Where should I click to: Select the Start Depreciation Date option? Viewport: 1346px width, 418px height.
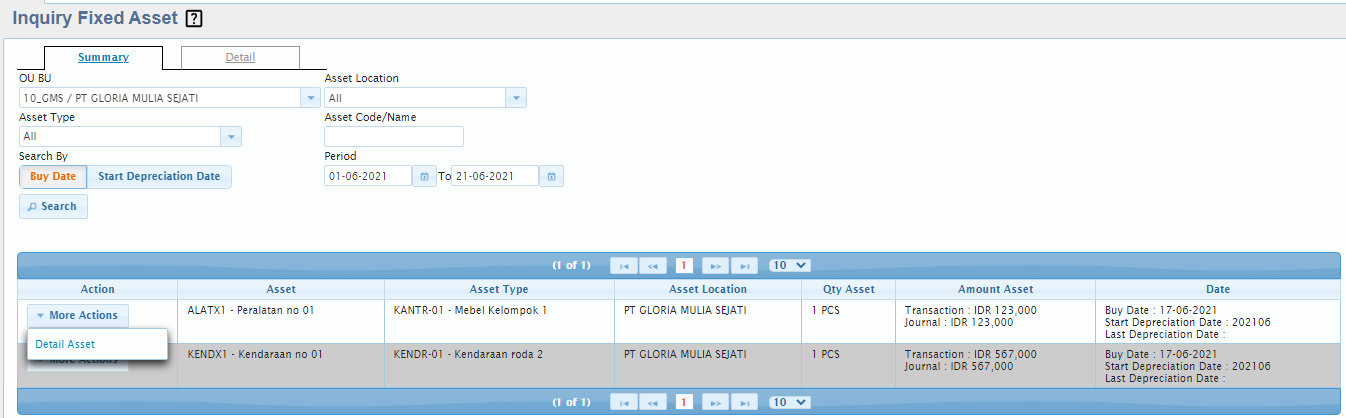click(x=159, y=176)
